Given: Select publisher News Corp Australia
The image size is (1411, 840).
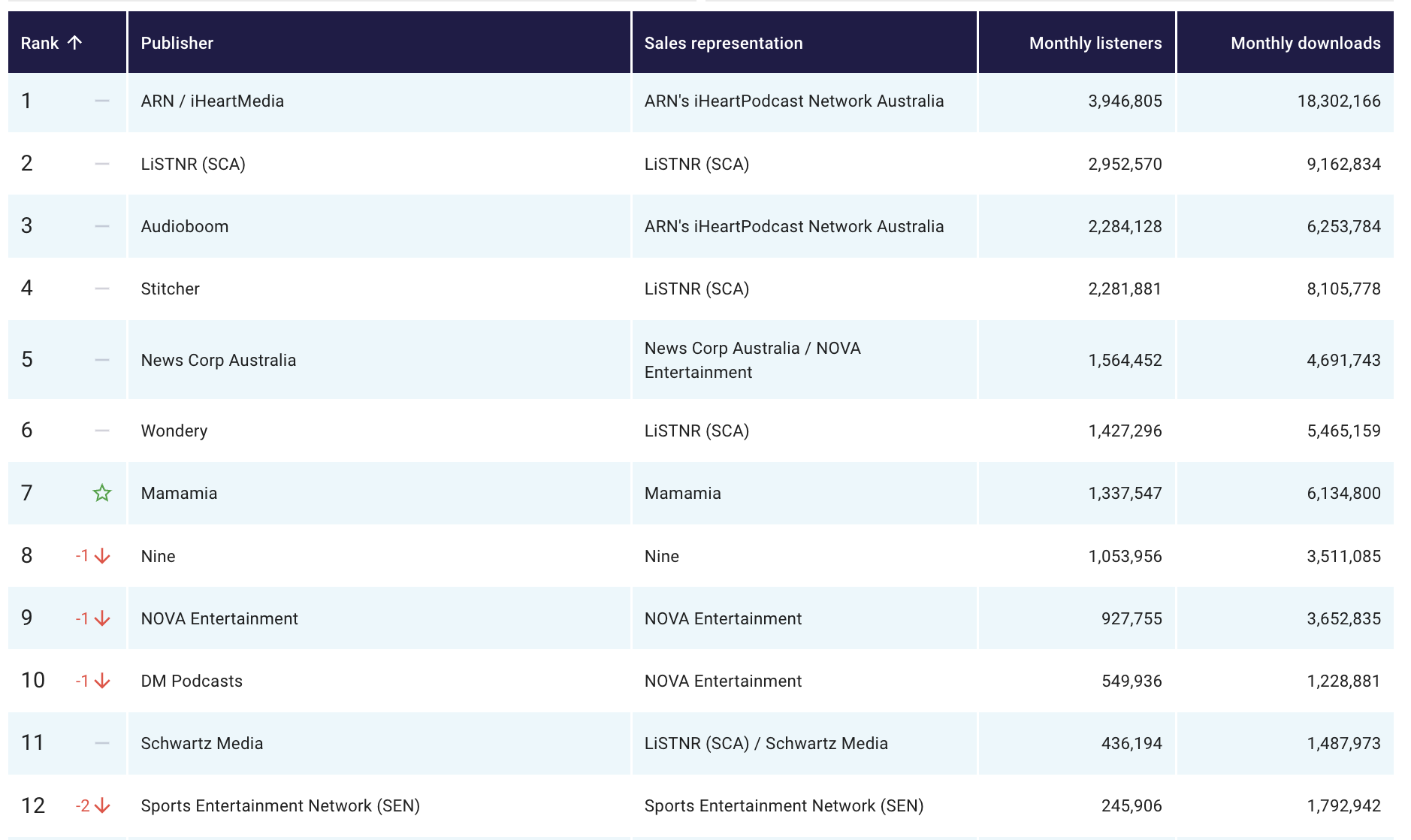Looking at the screenshot, I should 219,360.
